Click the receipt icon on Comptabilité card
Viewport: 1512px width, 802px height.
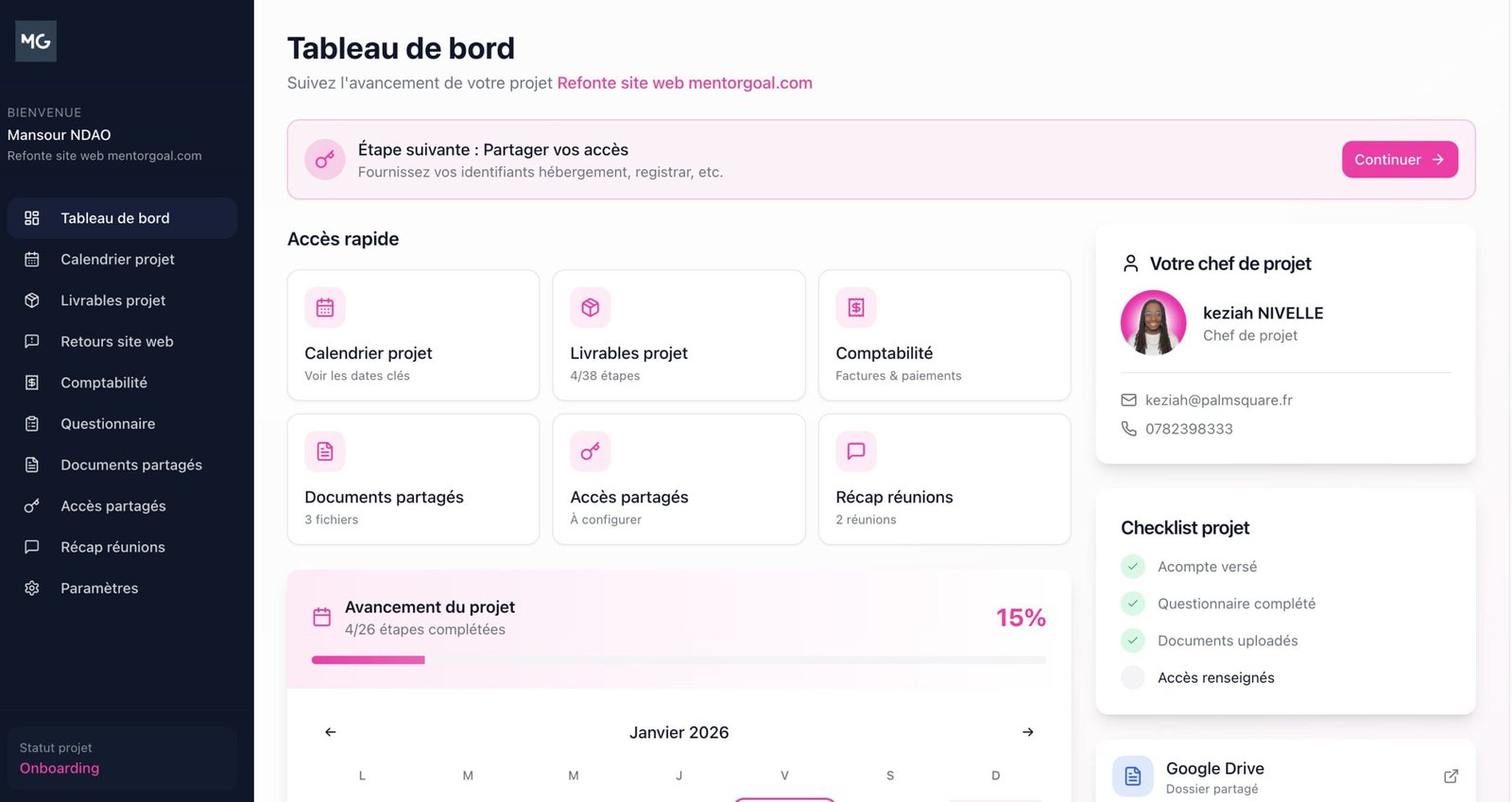click(856, 307)
